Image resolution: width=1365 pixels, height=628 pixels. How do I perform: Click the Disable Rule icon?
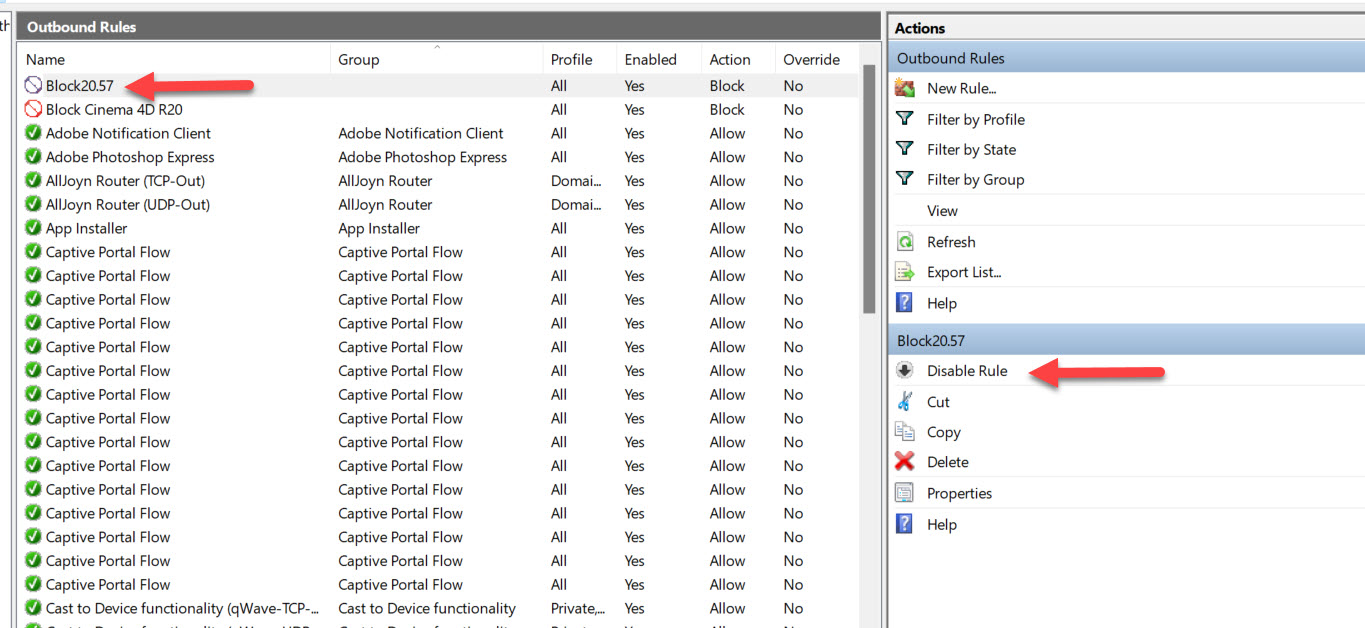click(905, 371)
